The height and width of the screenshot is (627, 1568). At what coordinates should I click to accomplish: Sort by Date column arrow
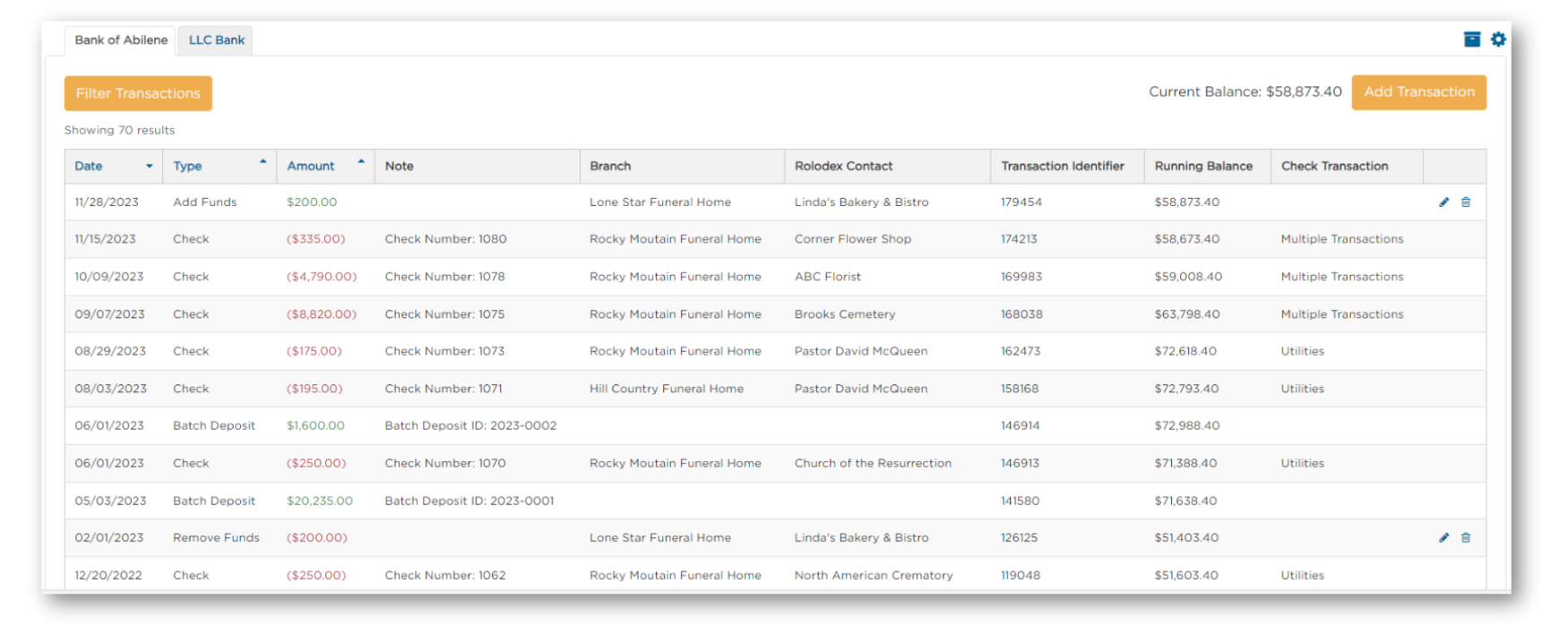tap(149, 167)
